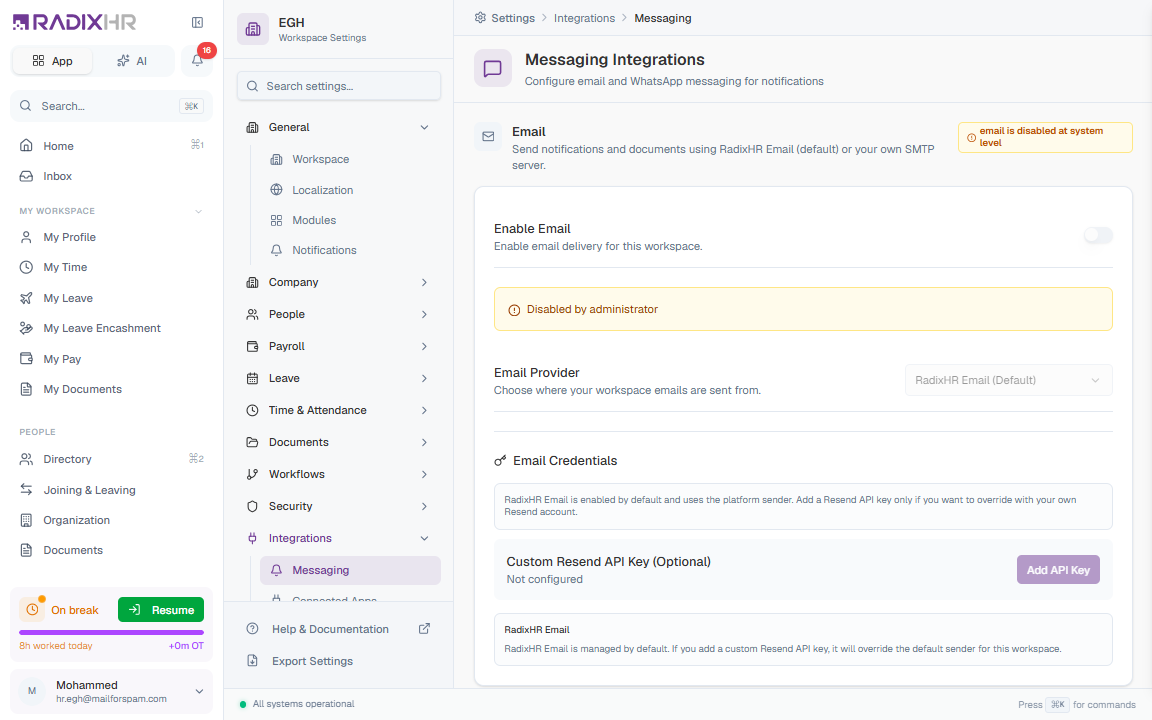Click the settings gear icon in breadcrumb
This screenshot has height=720, width=1152.
480,18
